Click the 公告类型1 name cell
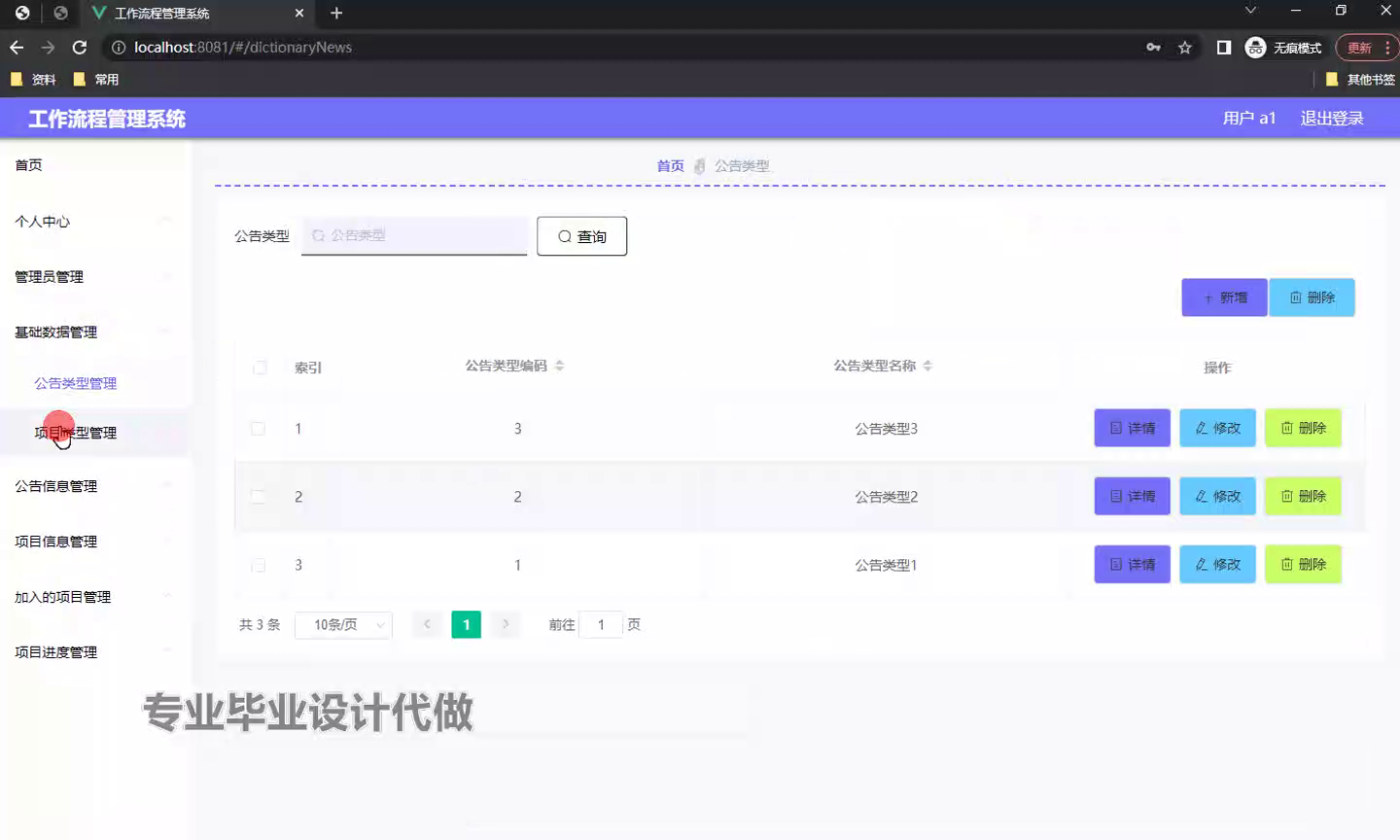1400x840 pixels. [886, 565]
